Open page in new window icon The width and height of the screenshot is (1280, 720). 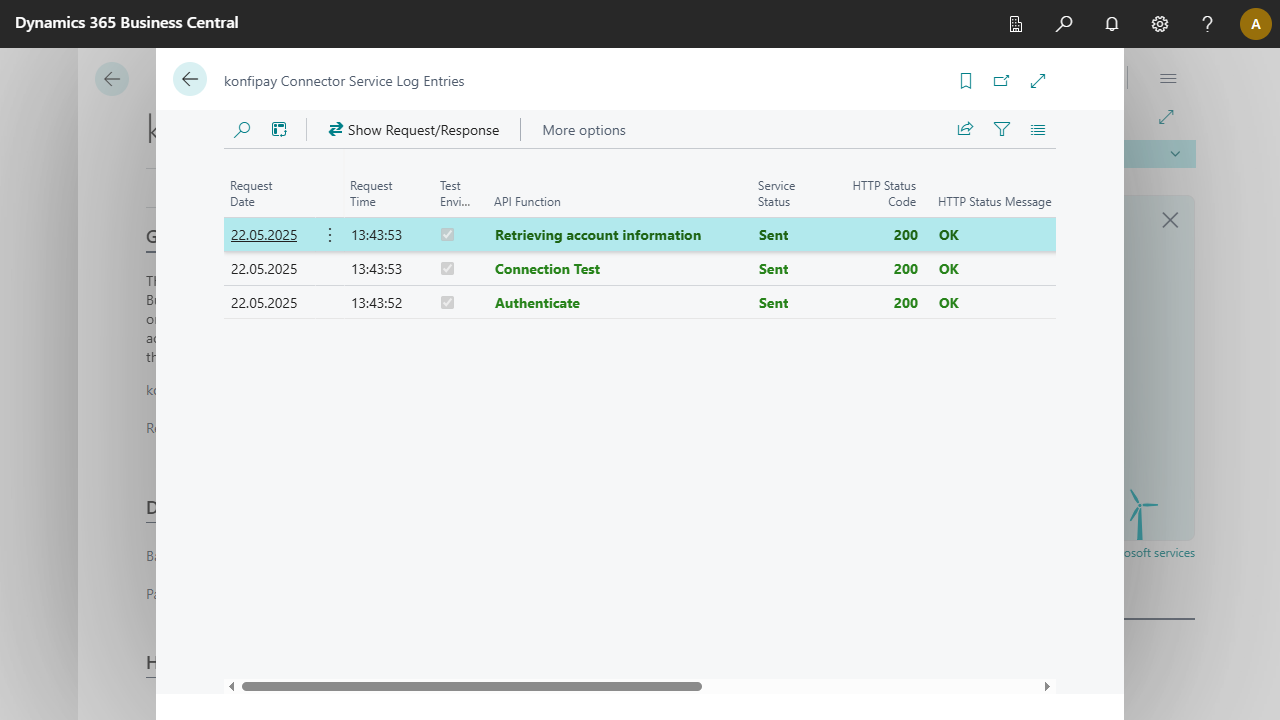(x=1001, y=81)
